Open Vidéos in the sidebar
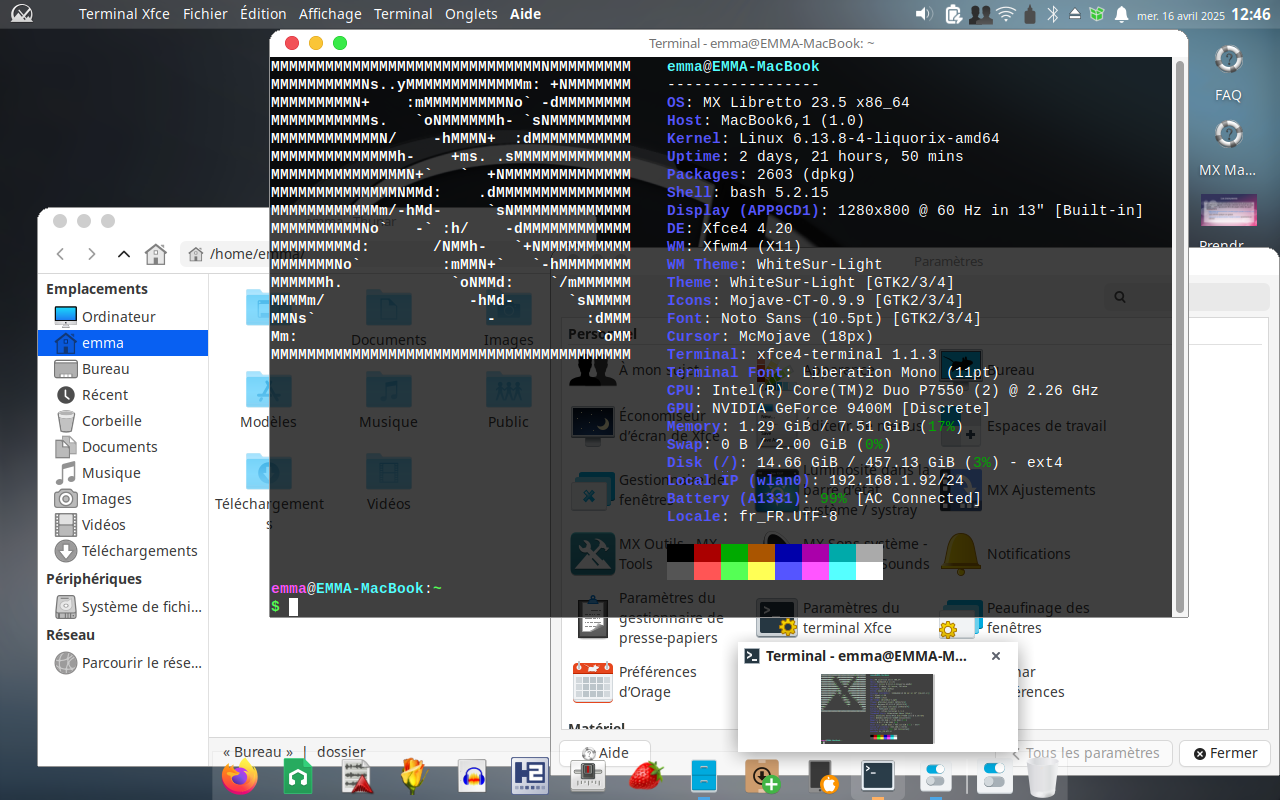 point(123,524)
